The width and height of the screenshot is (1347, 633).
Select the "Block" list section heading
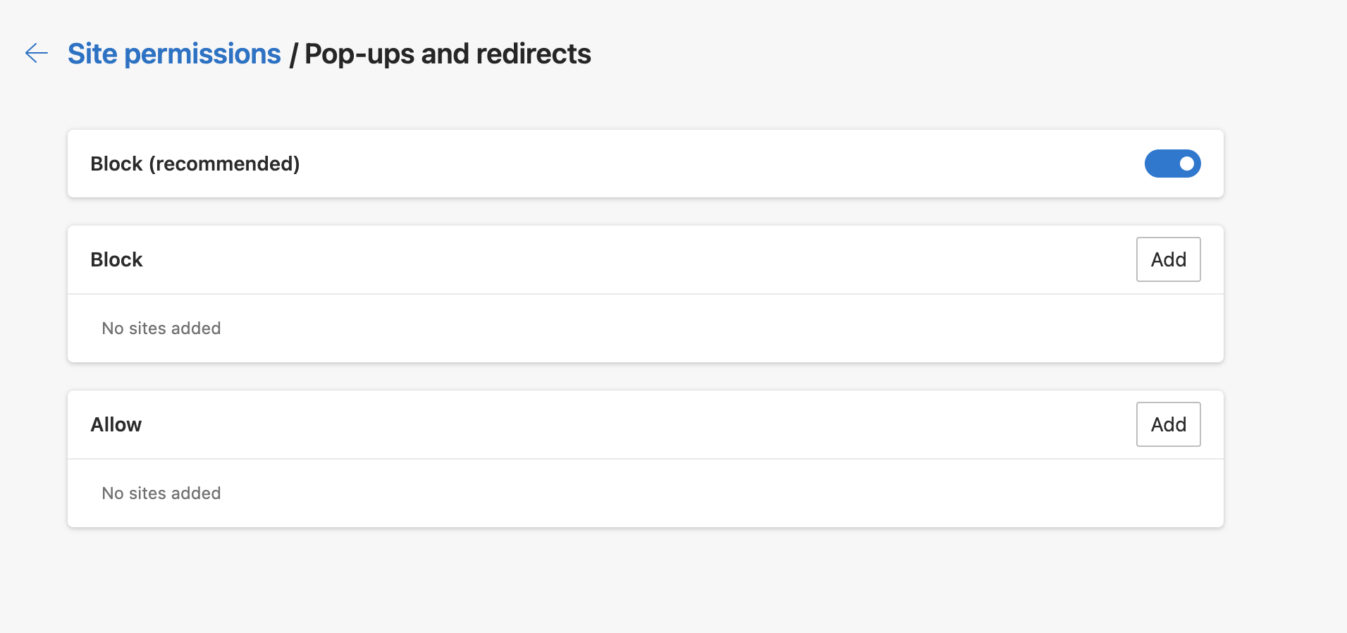point(117,260)
